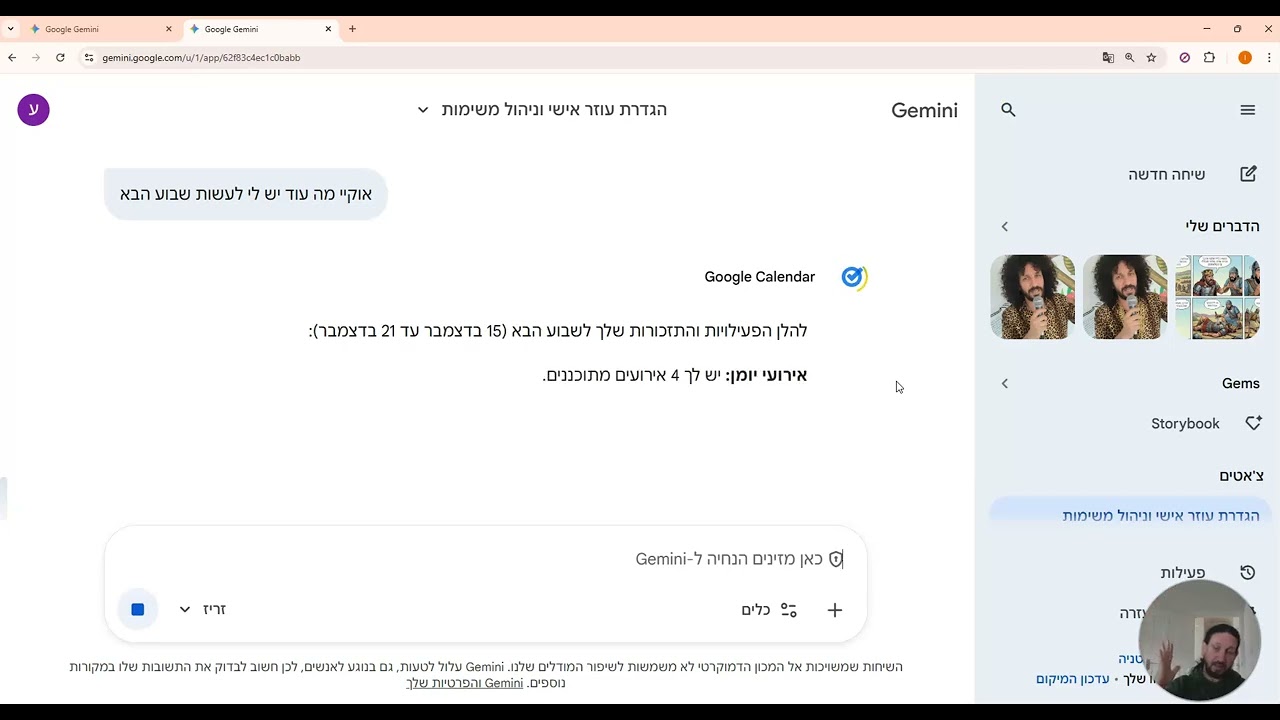Click the search chats magnifier icon
The height and width of the screenshot is (720, 1280).
tap(1008, 110)
